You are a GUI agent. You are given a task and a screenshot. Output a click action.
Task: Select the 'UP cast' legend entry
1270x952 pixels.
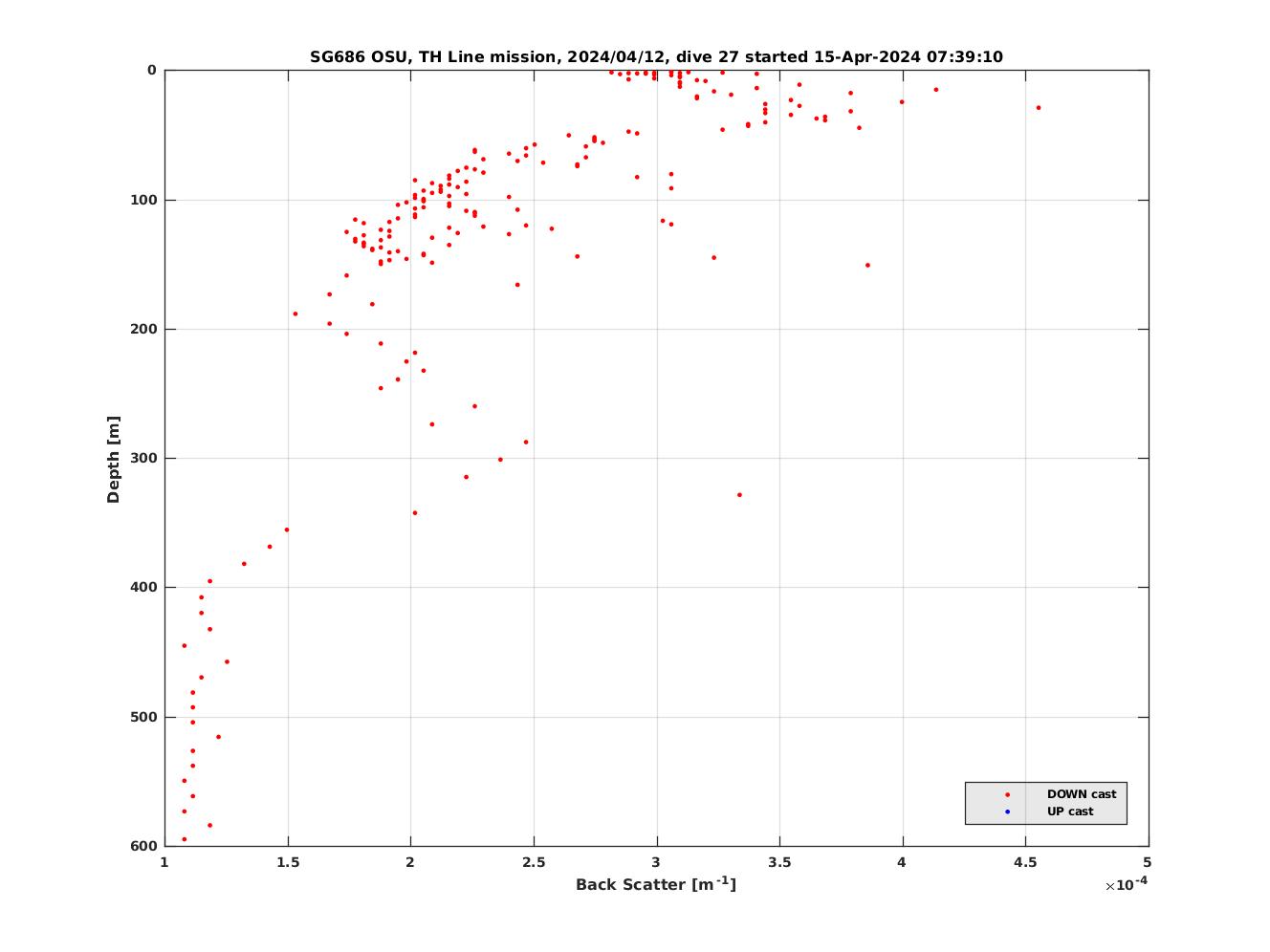pyautogui.click(x=1070, y=811)
